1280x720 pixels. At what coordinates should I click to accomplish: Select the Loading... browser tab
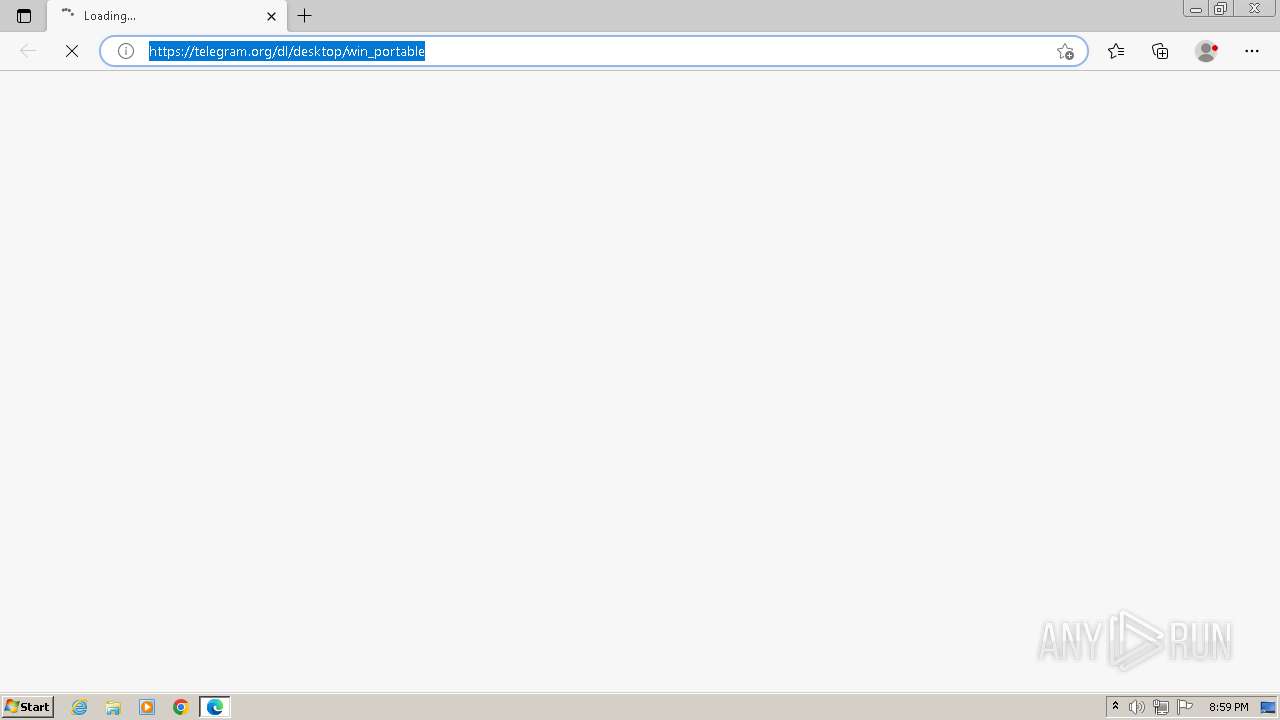tap(166, 16)
